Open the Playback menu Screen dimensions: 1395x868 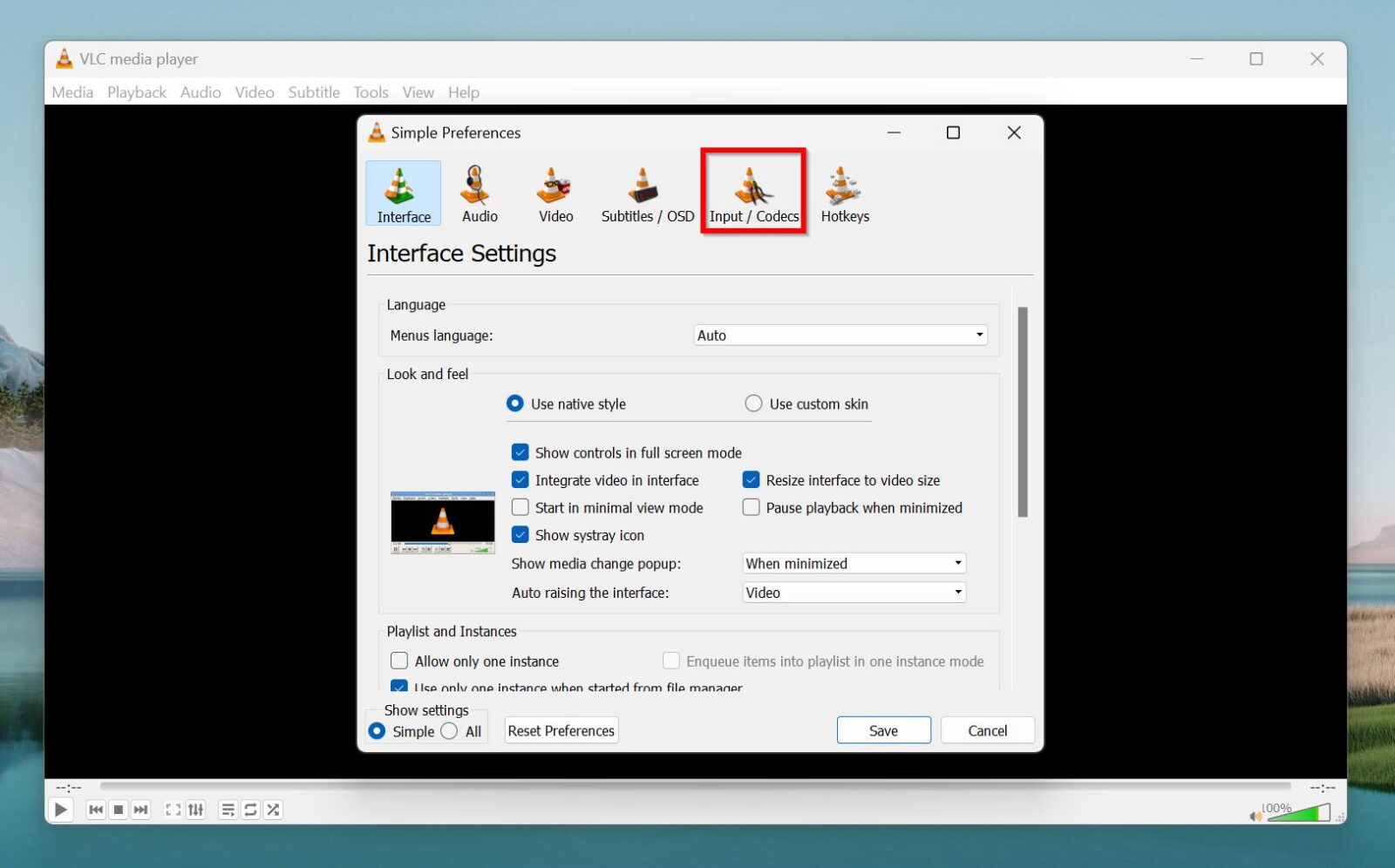click(136, 92)
